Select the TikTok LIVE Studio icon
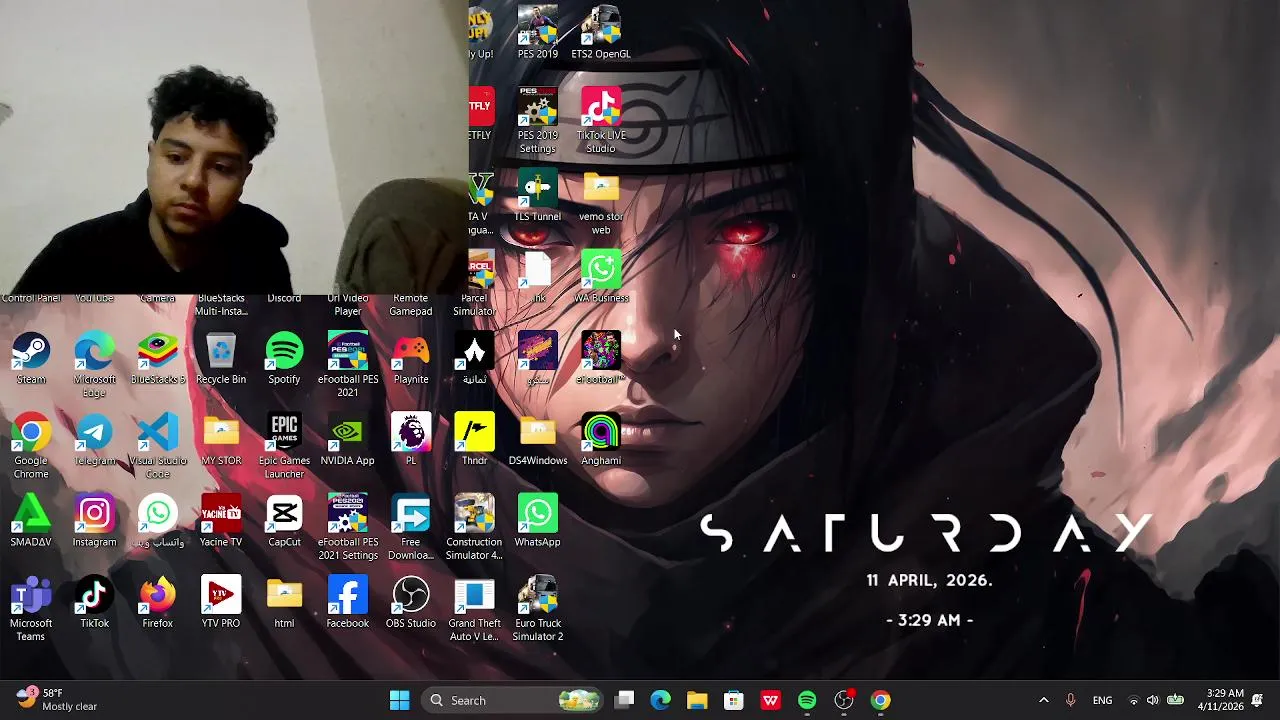This screenshot has width=1280, height=720. coord(601,122)
